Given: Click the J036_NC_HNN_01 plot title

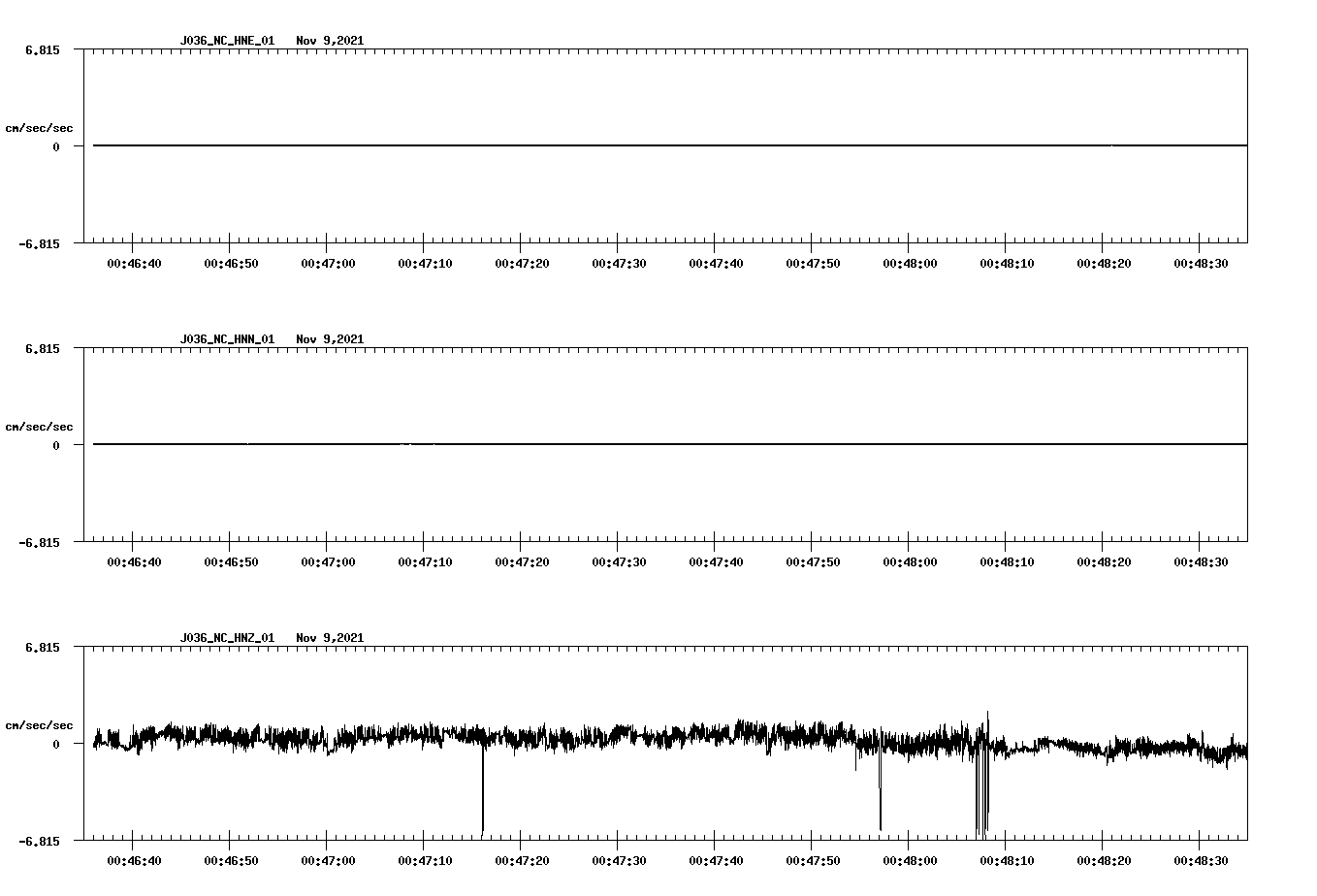Looking at the screenshot, I should click(227, 339).
